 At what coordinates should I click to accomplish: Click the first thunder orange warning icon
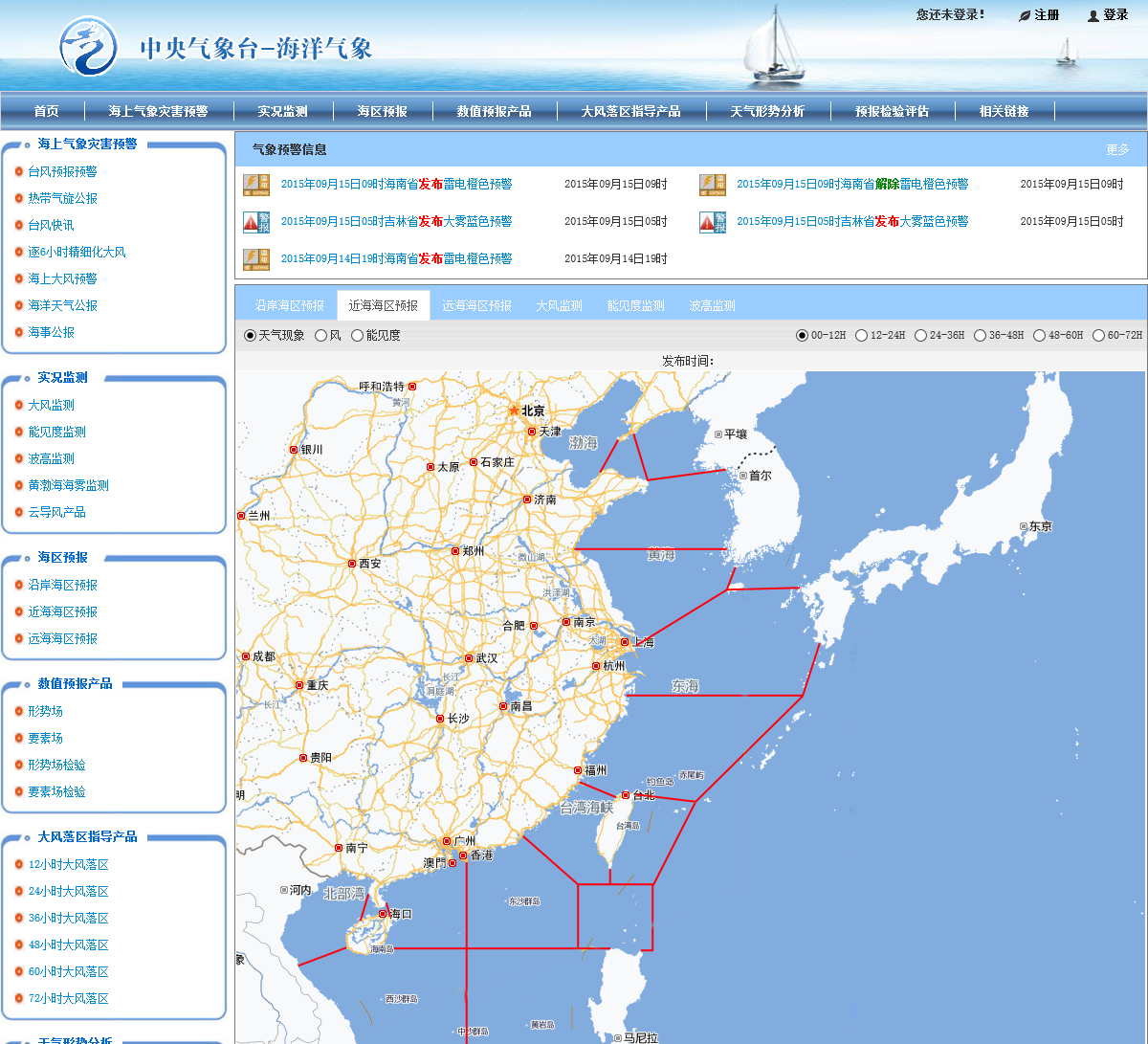(256, 185)
